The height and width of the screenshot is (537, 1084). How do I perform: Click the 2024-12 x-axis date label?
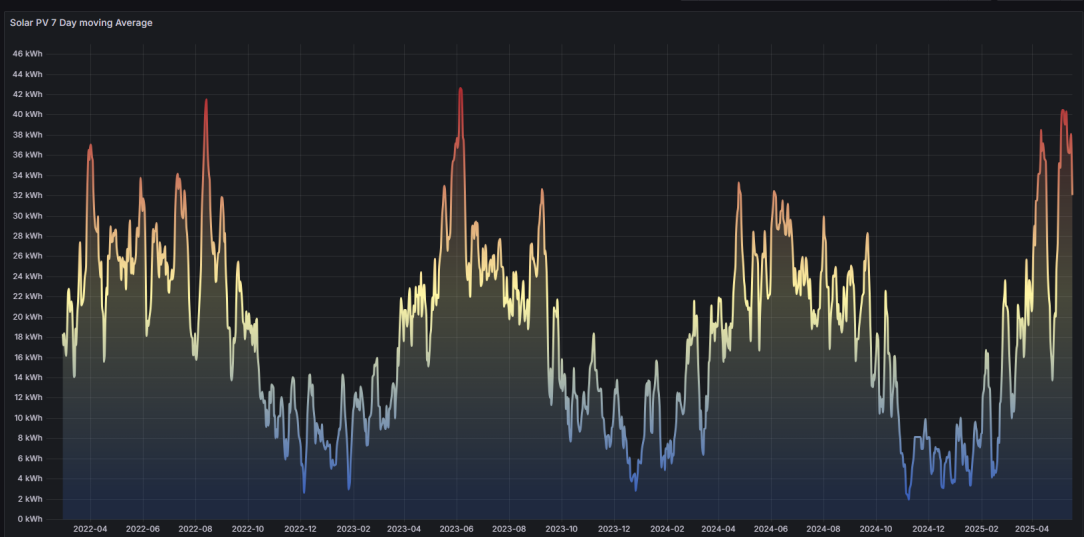click(929, 529)
